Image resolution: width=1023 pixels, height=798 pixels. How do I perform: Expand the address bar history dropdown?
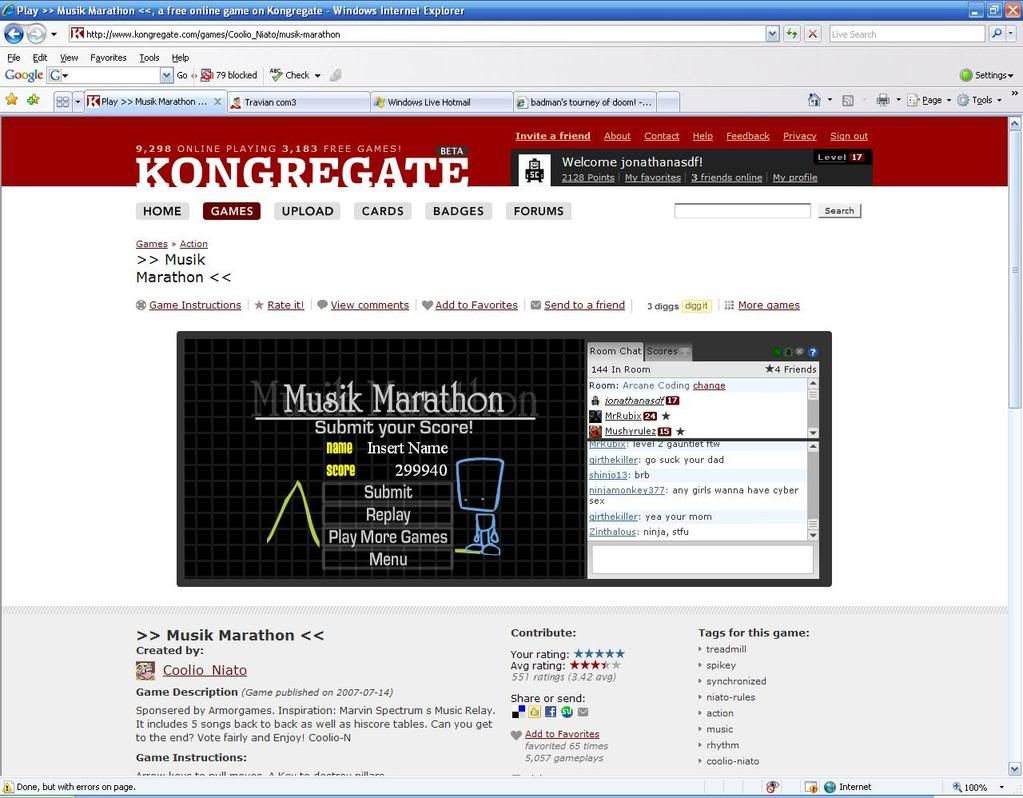tap(772, 34)
